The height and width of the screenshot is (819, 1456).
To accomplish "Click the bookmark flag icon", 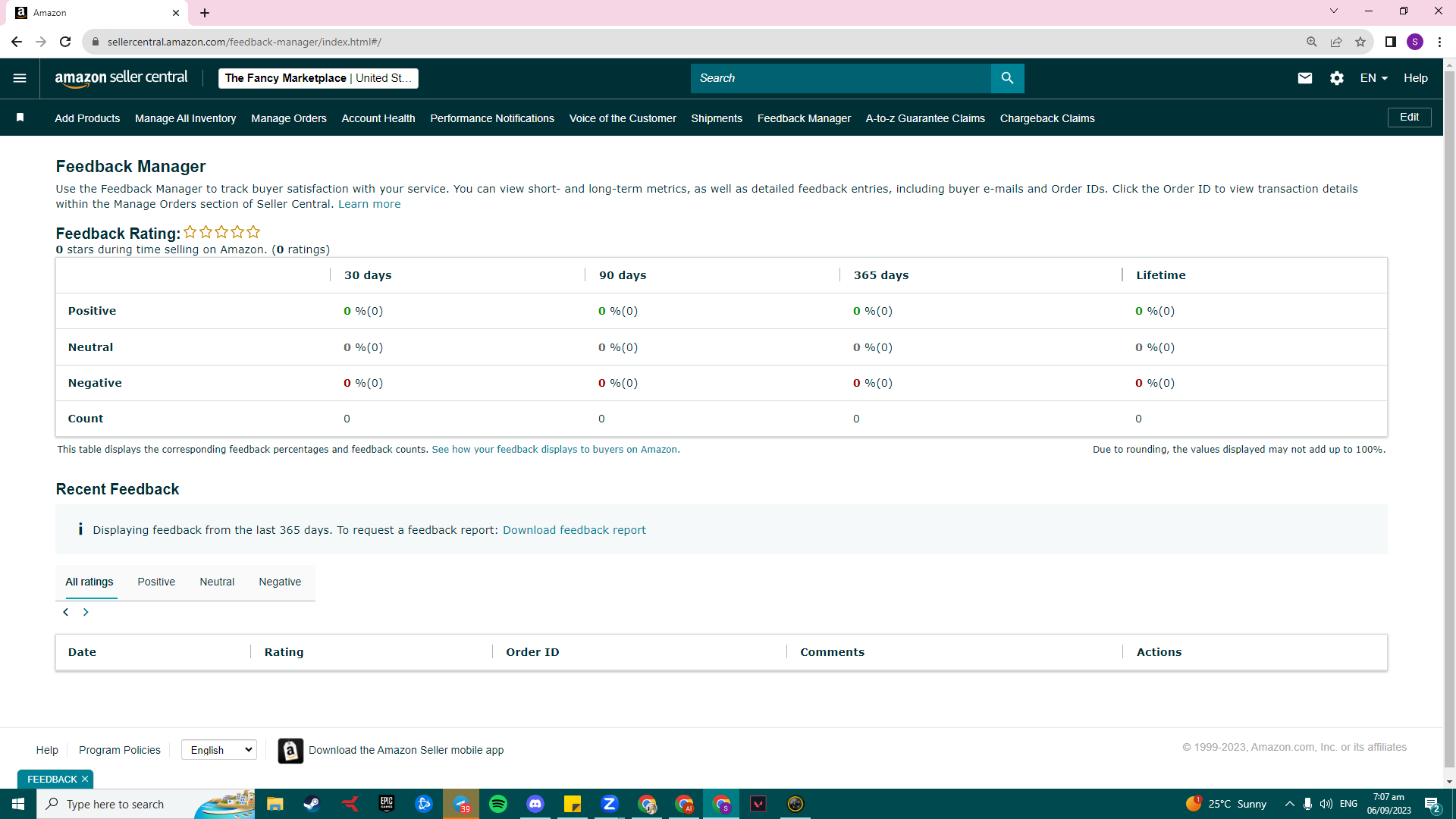I will tap(20, 118).
